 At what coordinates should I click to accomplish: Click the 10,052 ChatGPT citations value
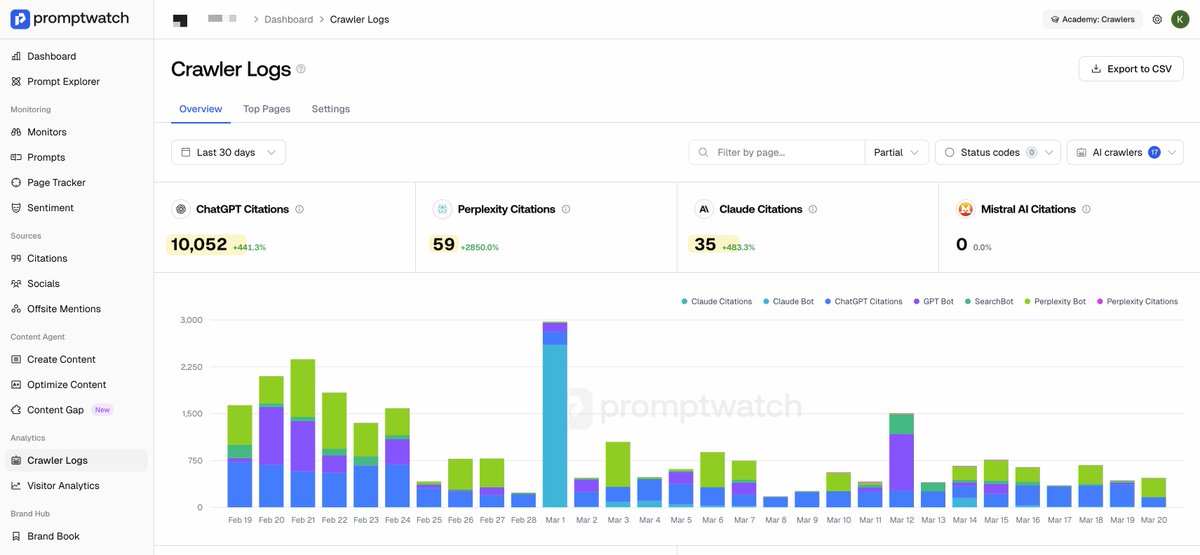[x=199, y=244]
